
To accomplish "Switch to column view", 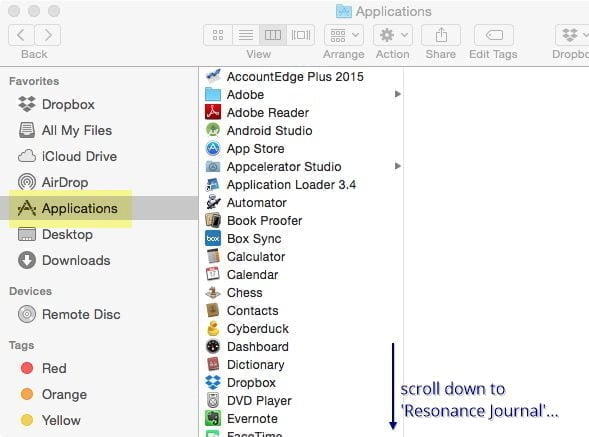I will (x=273, y=35).
